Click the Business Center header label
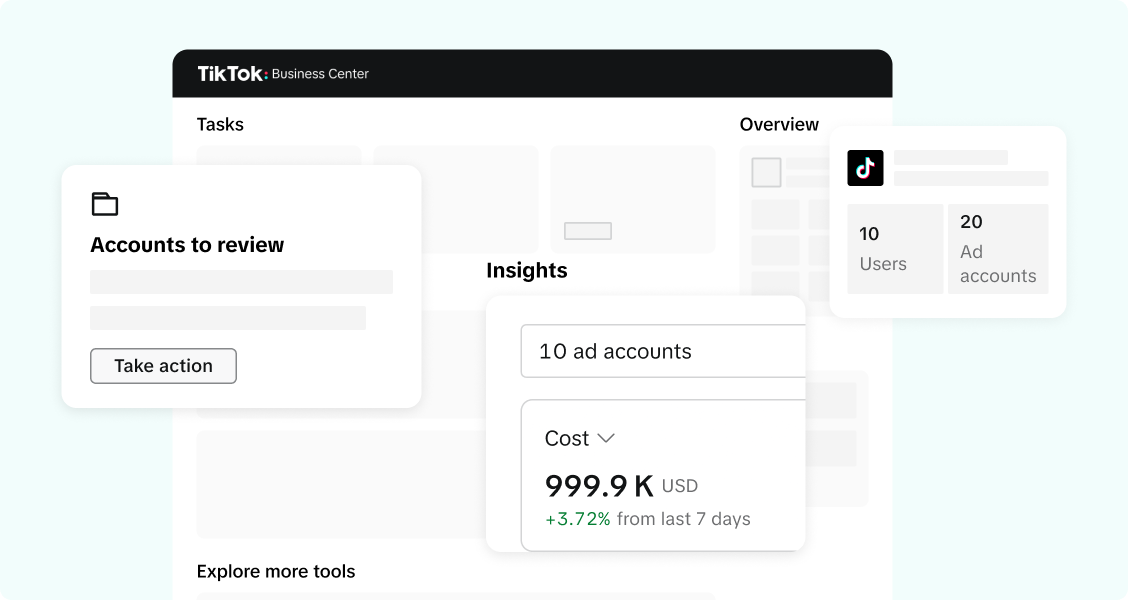Viewport: 1128px width, 600px height. coord(320,74)
